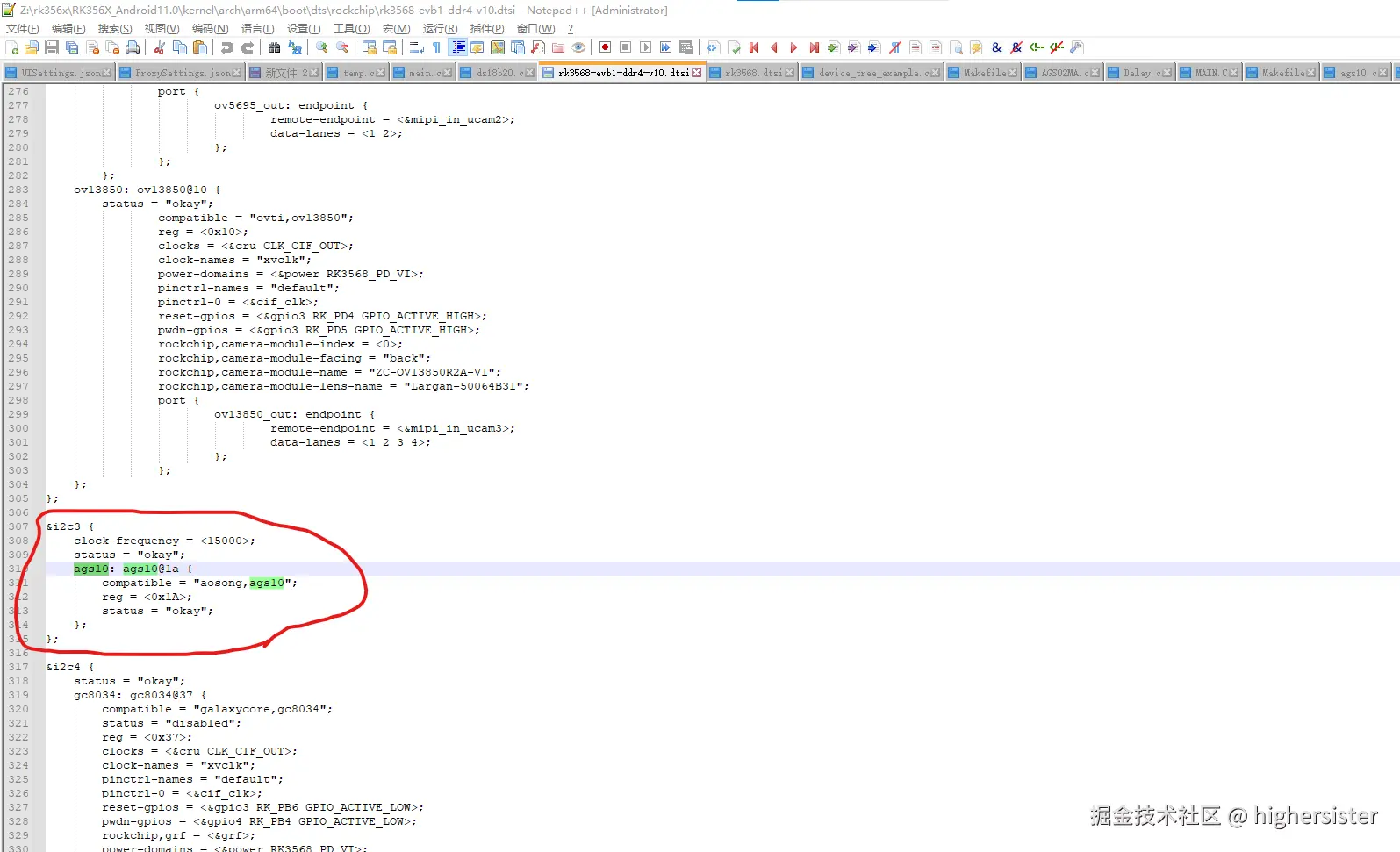Viewport: 1400px width, 852px height.
Task: Toggle synchronized horizontal scrolling icon
Action: click(x=390, y=47)
